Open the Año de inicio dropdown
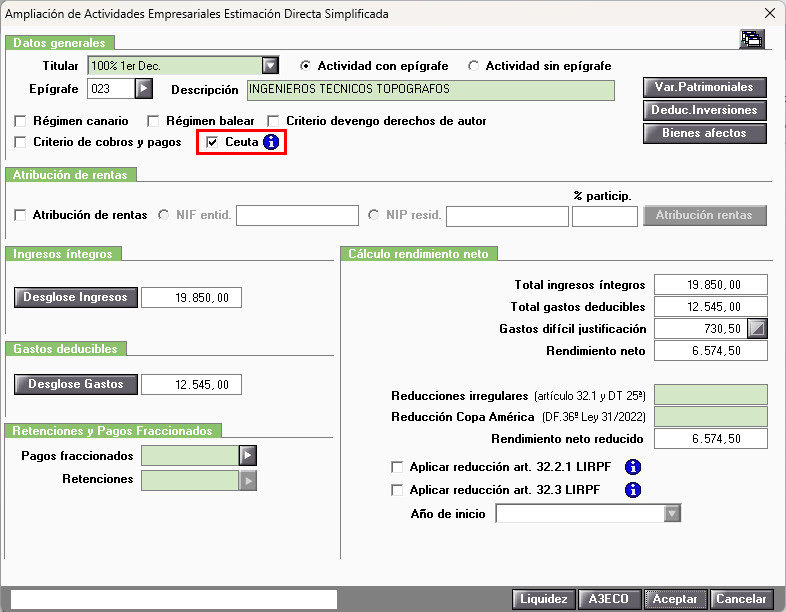This screenshot has width=786, height=612. [x=672, y=514]
